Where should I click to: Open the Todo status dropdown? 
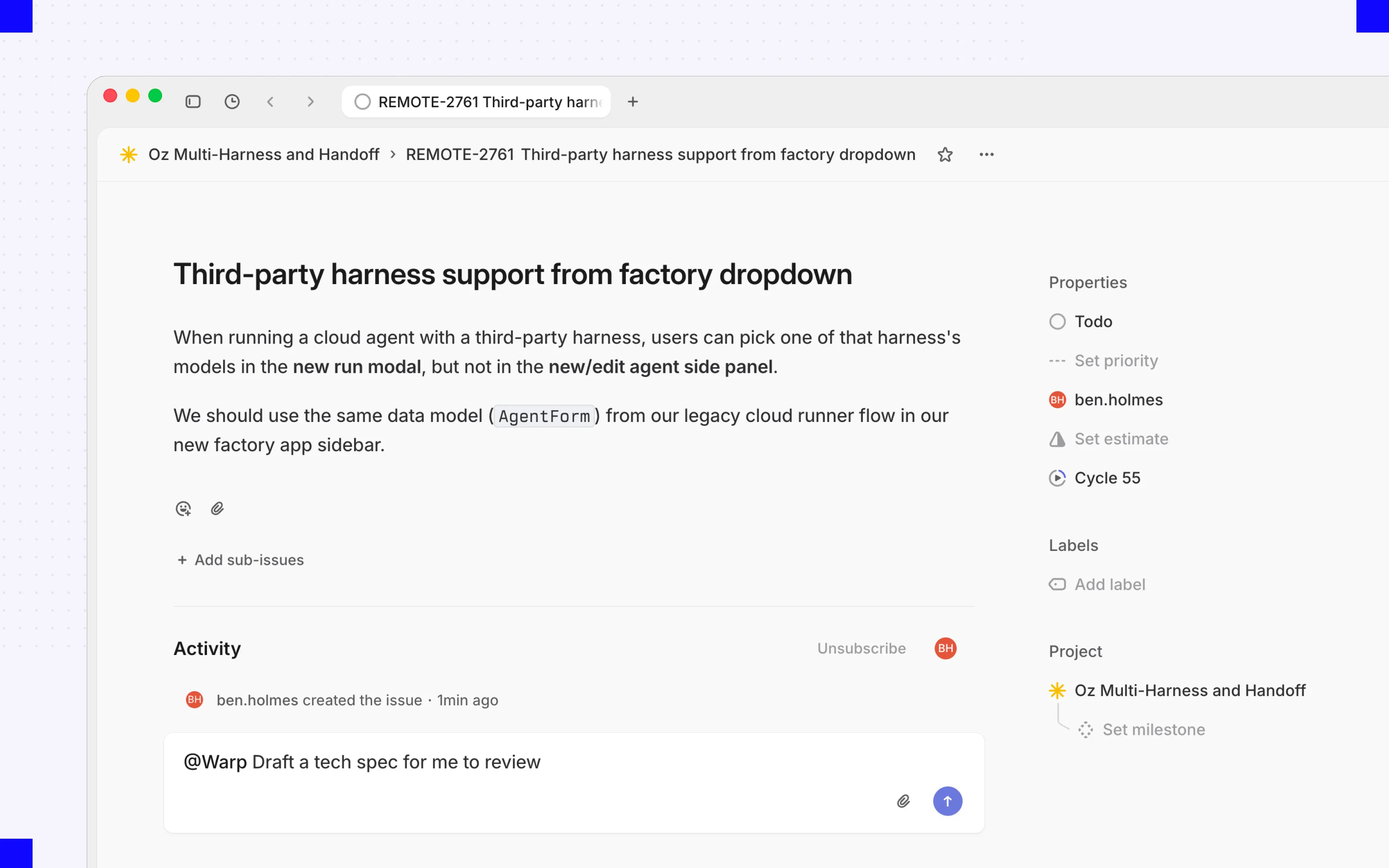[1081, 321]
